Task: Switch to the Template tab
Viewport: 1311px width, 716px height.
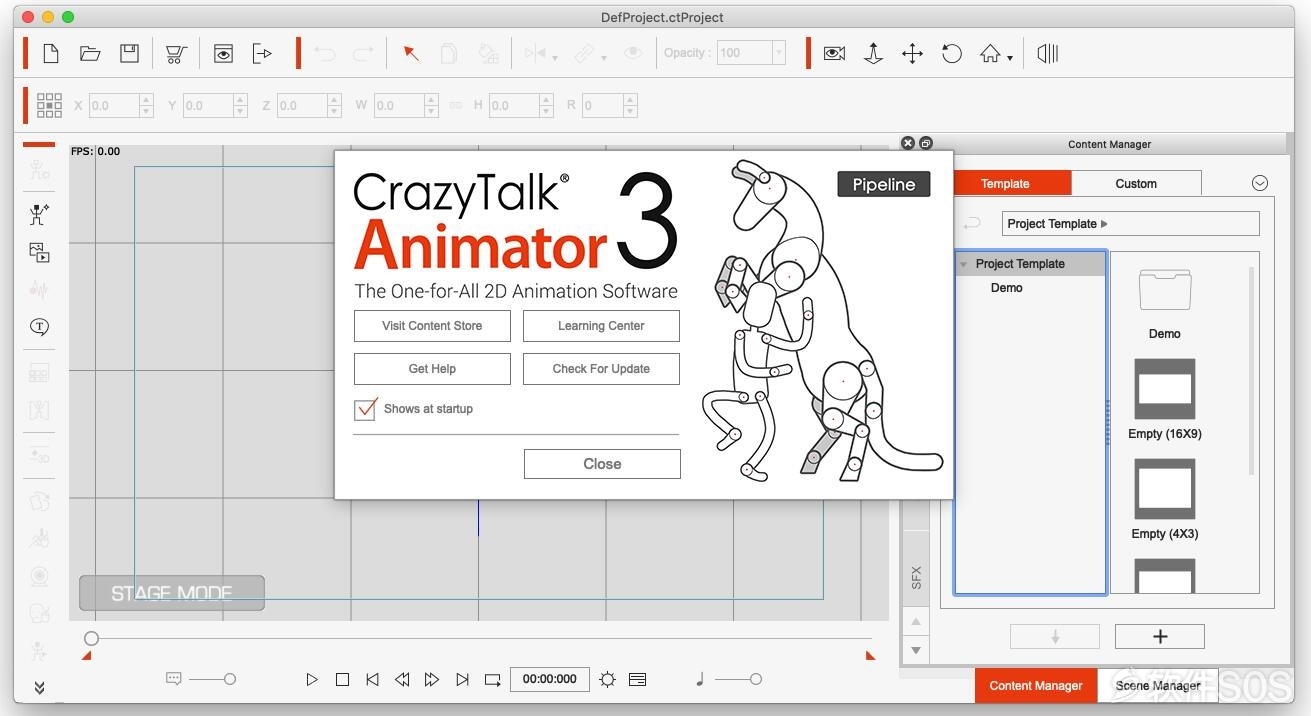Action: point(1006,184)
